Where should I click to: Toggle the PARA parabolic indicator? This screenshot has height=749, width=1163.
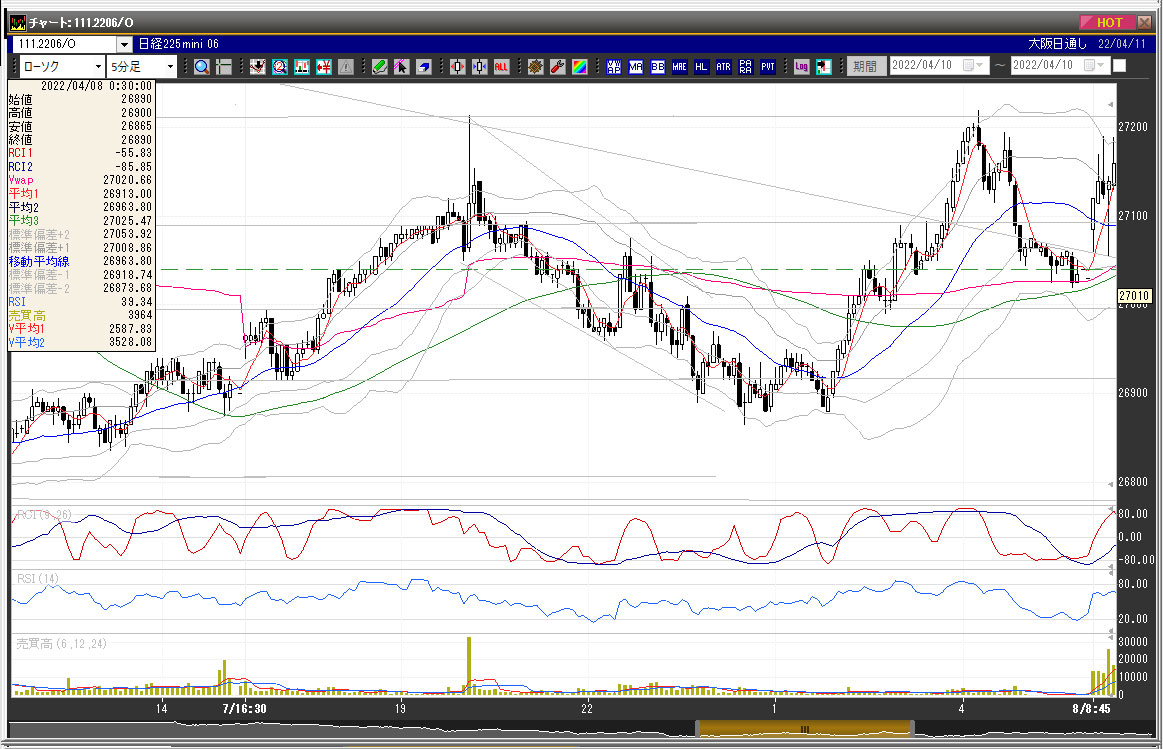(x=745, y=67)
